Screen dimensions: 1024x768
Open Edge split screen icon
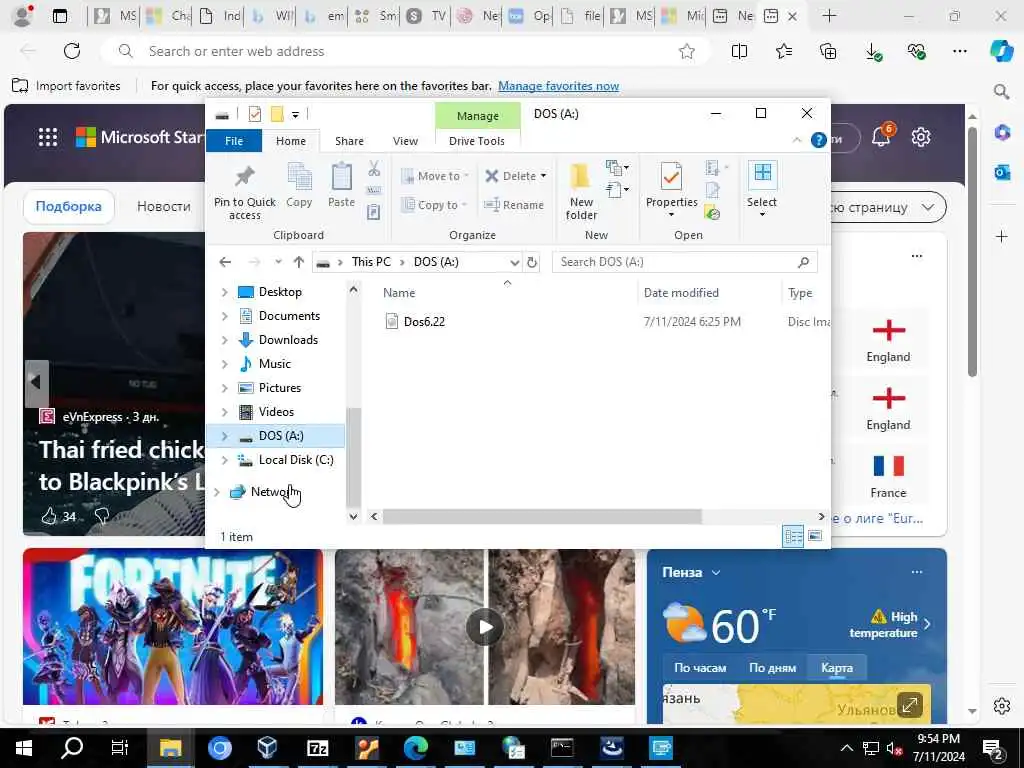[x=739, y=51]
